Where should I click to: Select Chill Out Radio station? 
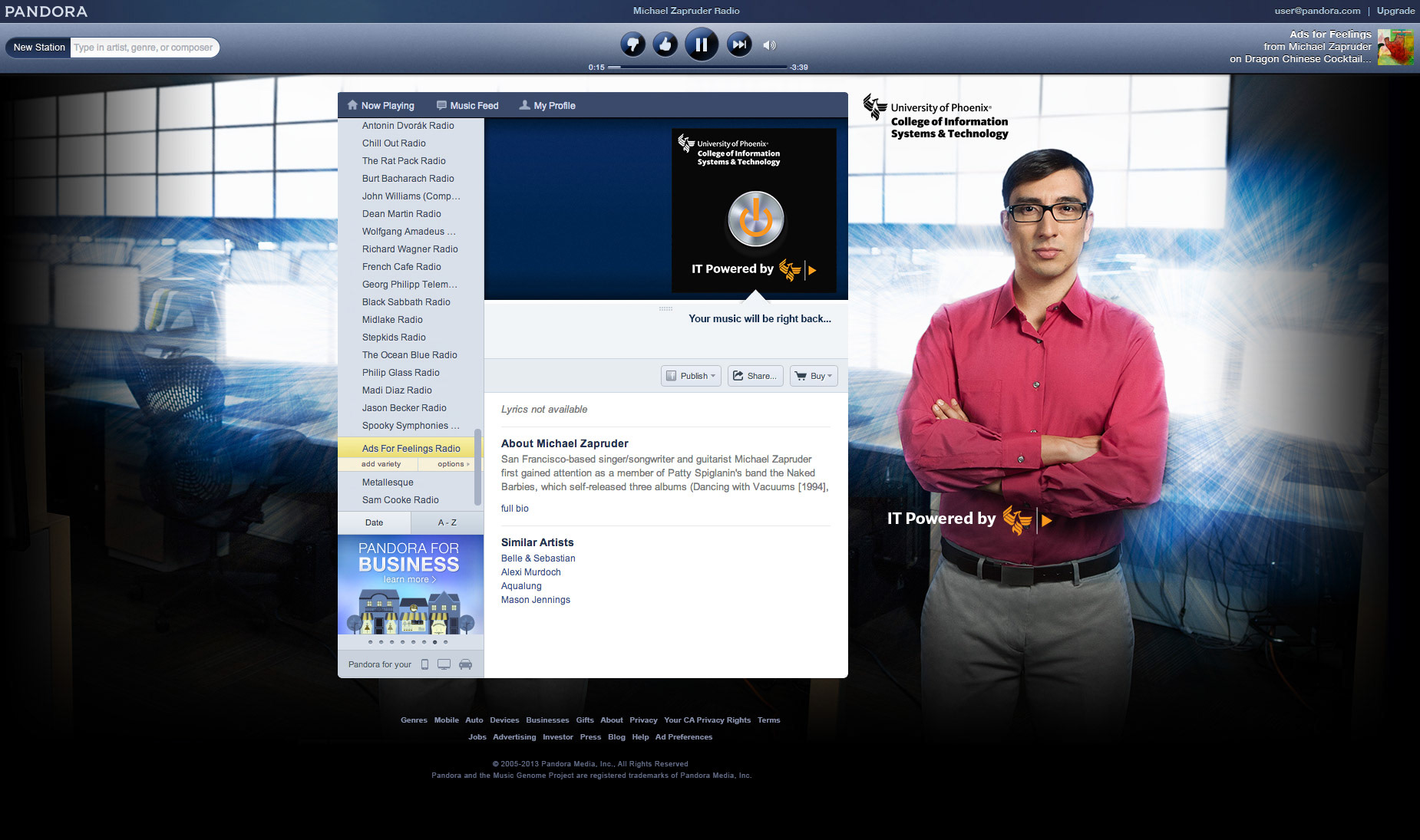click(x=394, y=143)
